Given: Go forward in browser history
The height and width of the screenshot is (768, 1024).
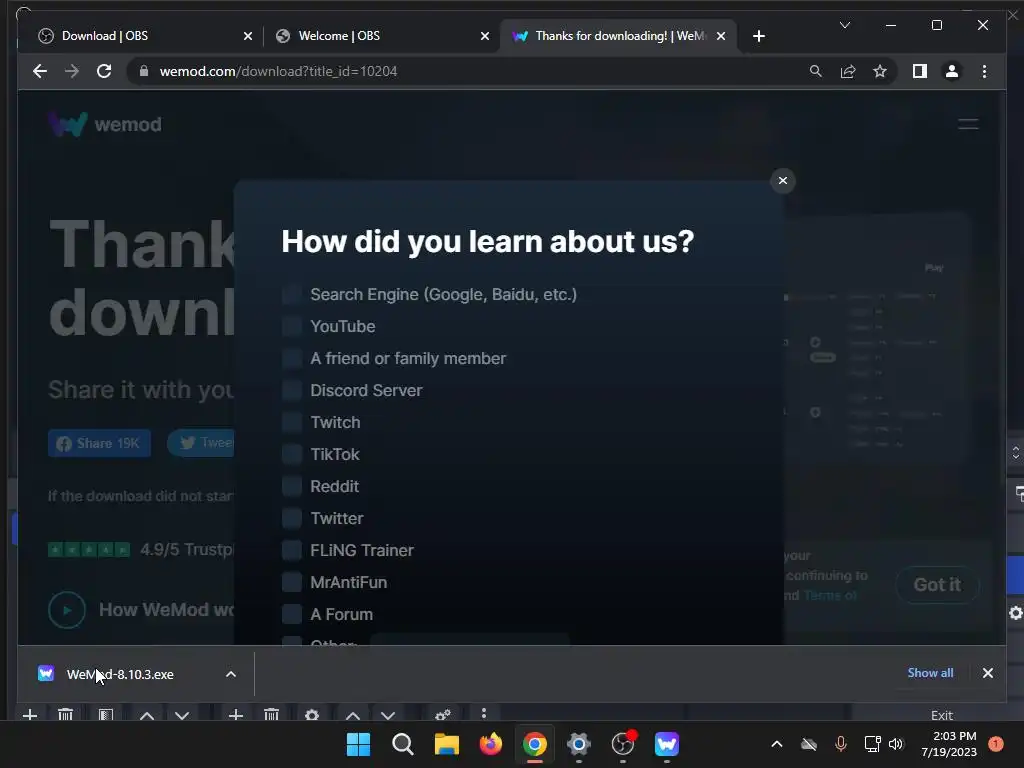Looking at the screenshot, I should (x=72, y=71).
